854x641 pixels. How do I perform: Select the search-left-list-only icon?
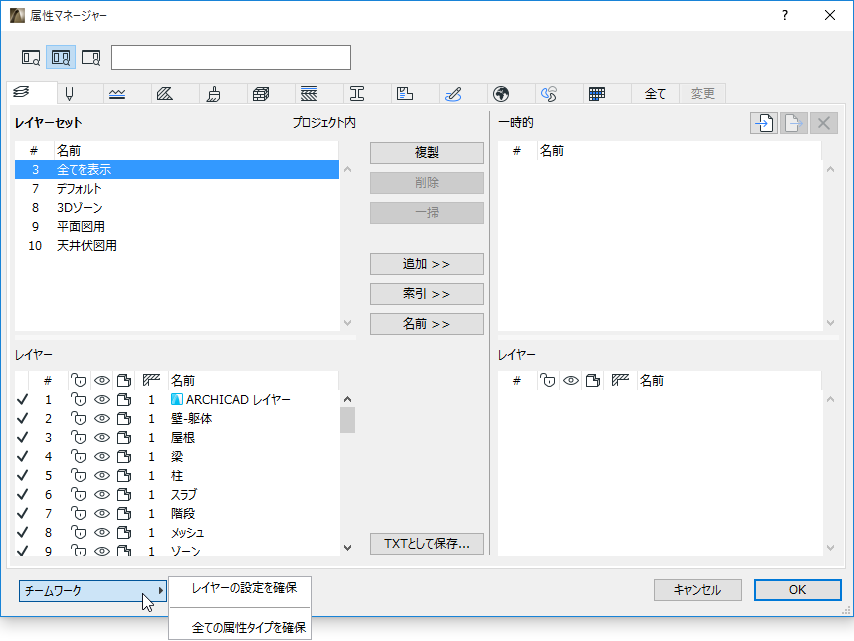[30, 57]
